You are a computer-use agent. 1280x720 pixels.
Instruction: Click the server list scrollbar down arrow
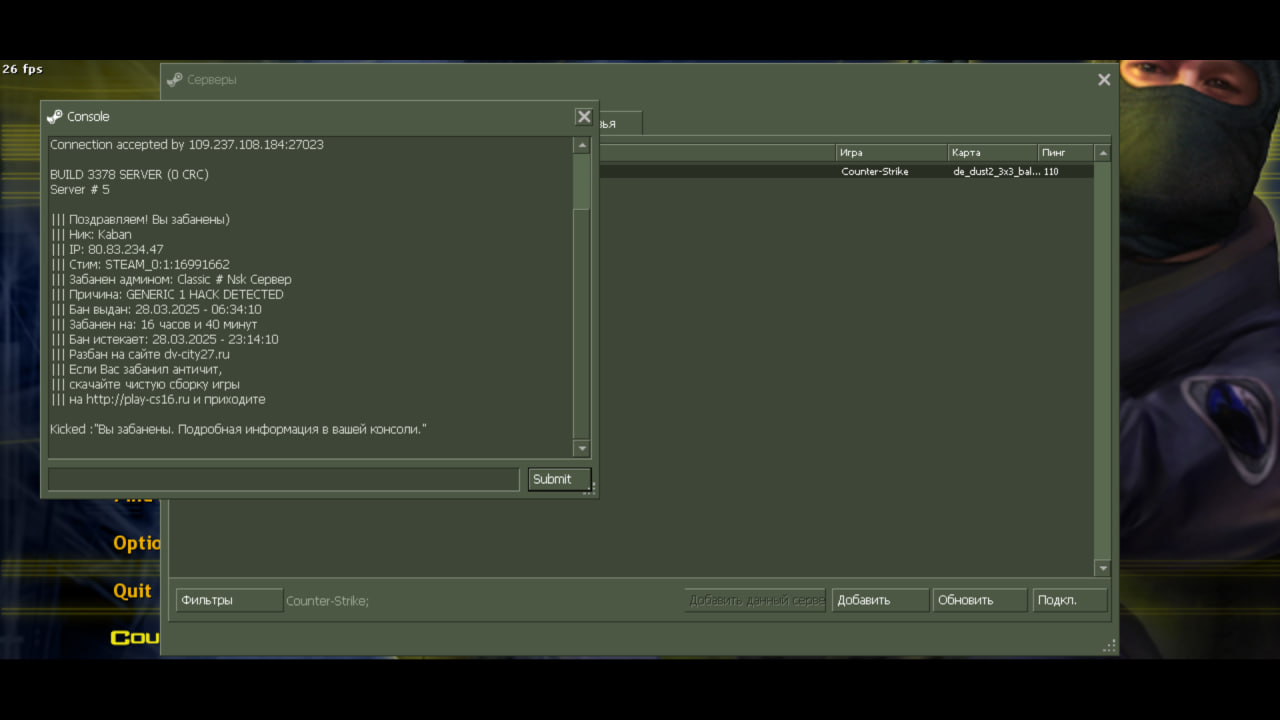1103,568
